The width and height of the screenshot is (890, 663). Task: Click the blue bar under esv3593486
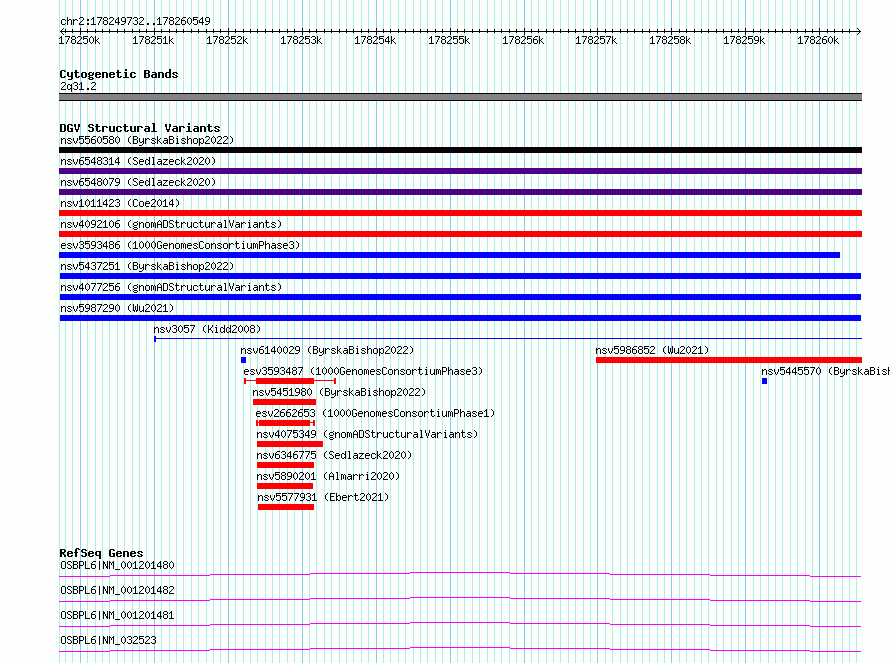(450, 255)
